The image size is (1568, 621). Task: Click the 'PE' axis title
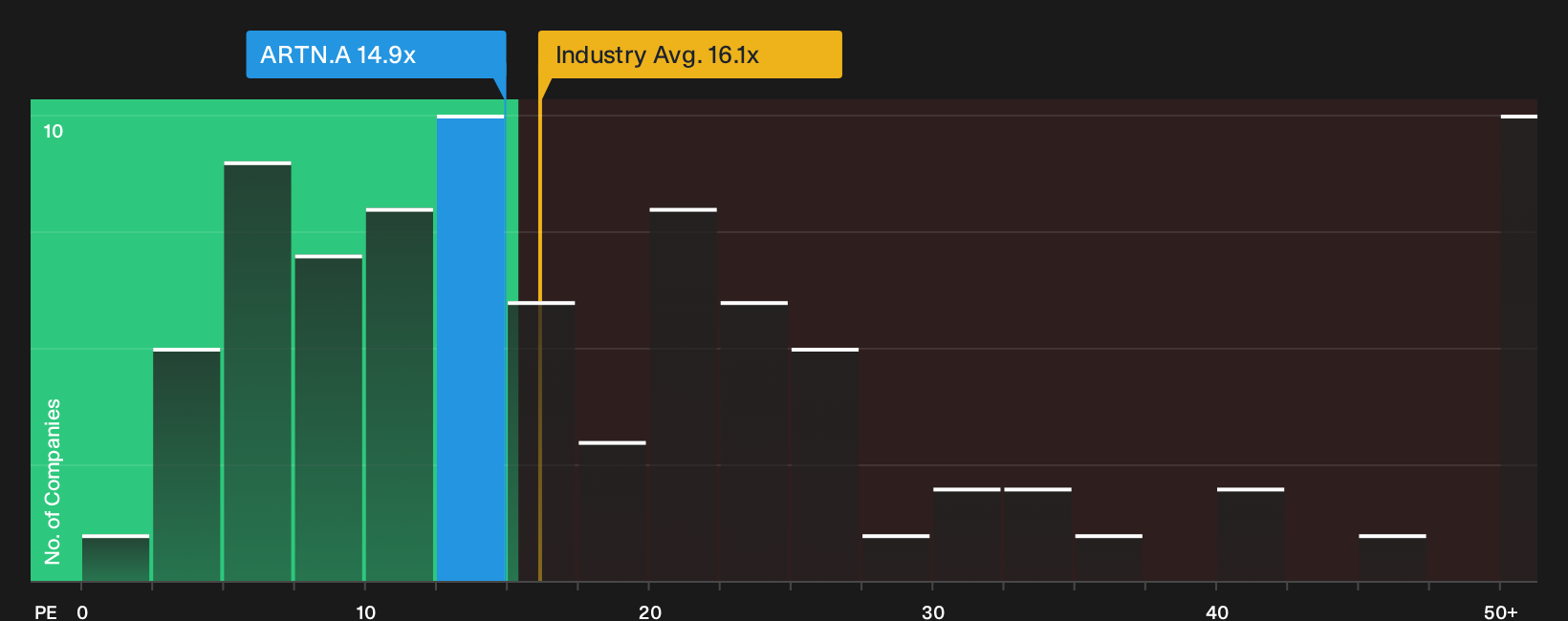click(x=46, y=611)
